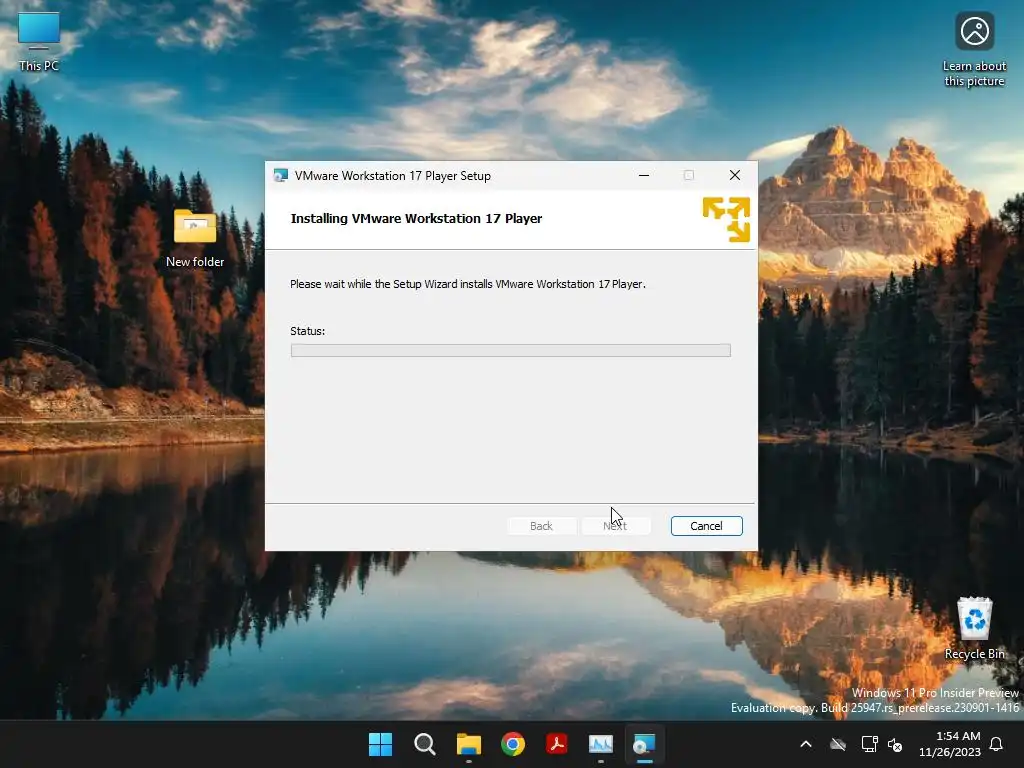Minimize the VMware Setup window

(644, 175)
